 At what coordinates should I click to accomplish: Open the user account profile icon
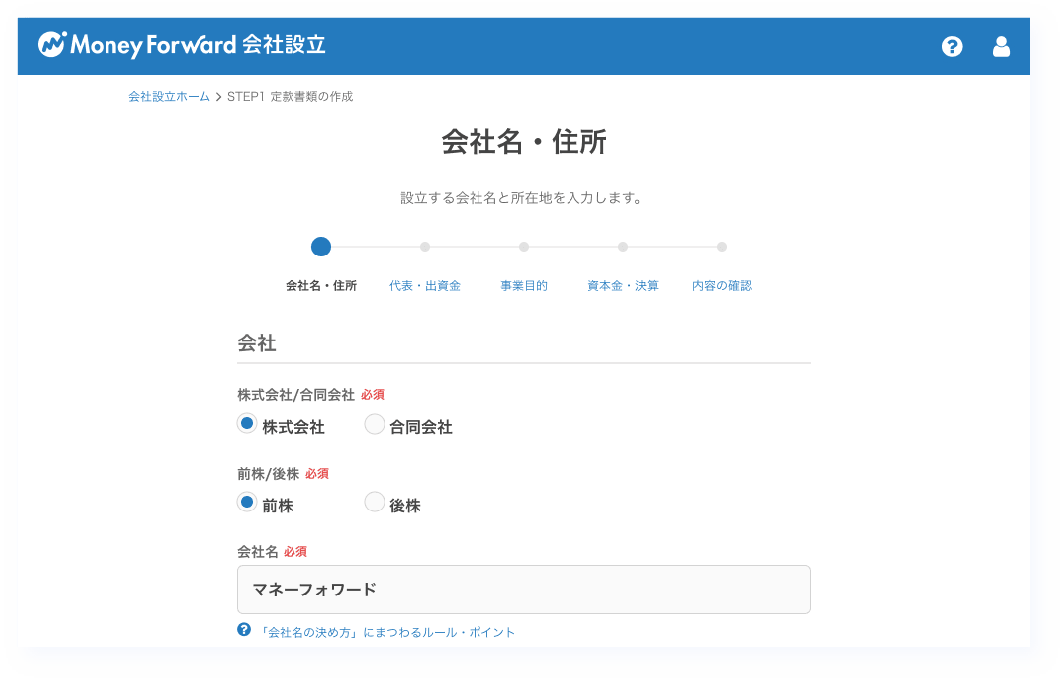coord(1001,46)
